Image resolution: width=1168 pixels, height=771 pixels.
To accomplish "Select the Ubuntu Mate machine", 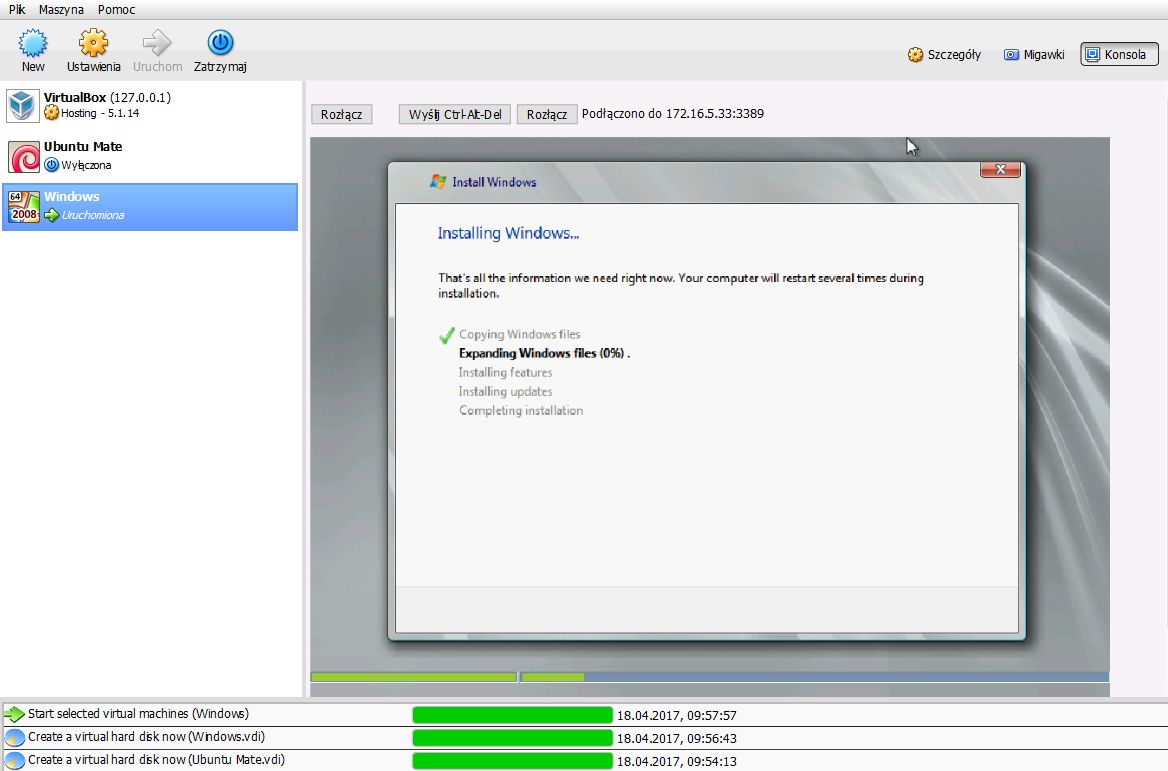I will 150,156.
